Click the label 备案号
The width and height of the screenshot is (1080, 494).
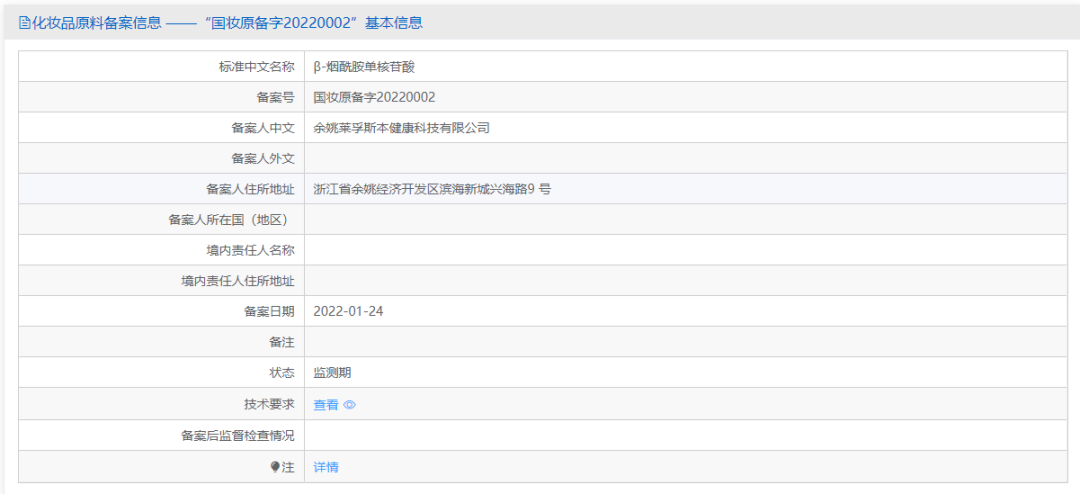coord(276,97)
